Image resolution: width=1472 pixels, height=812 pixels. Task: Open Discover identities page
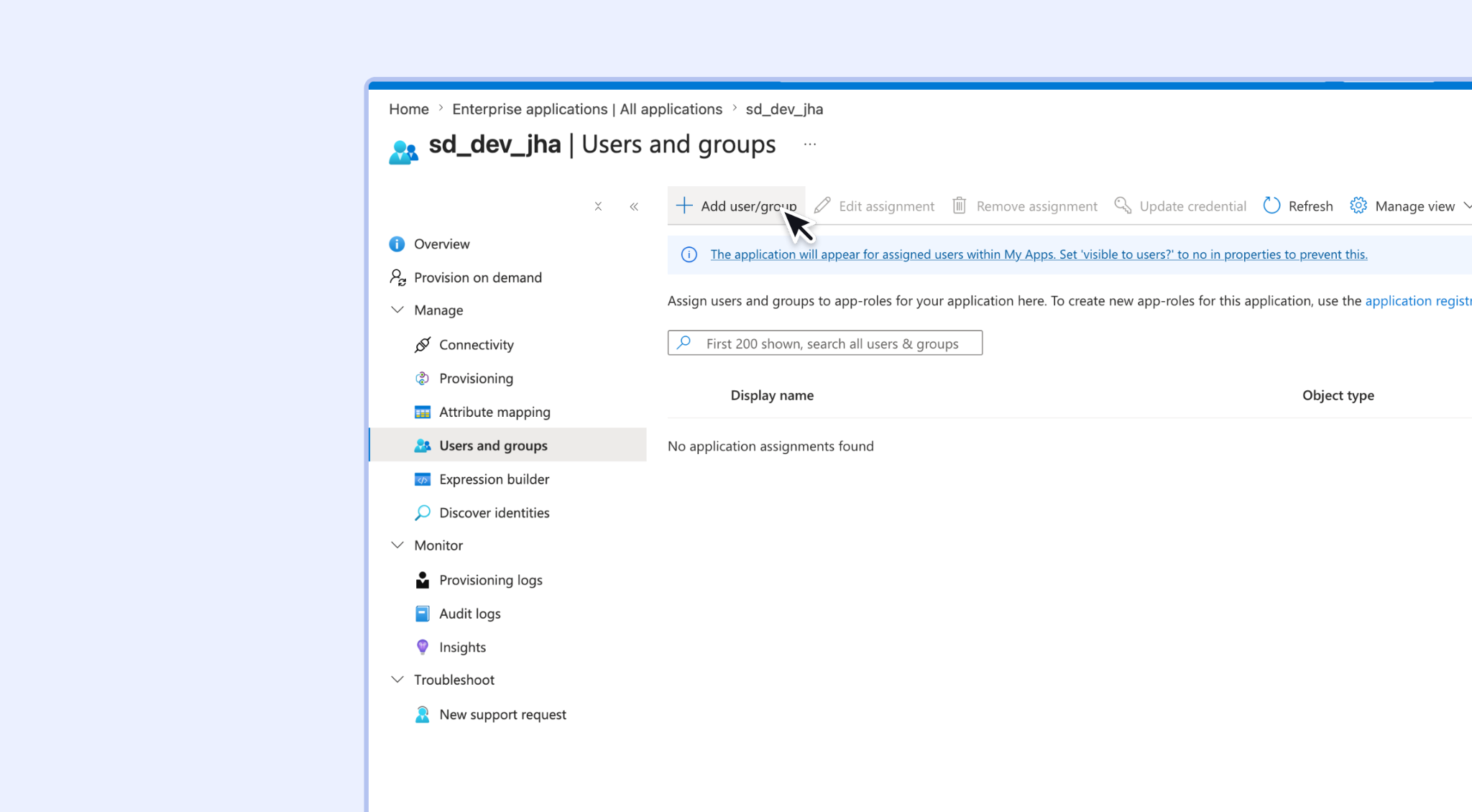tap(494, 513)
